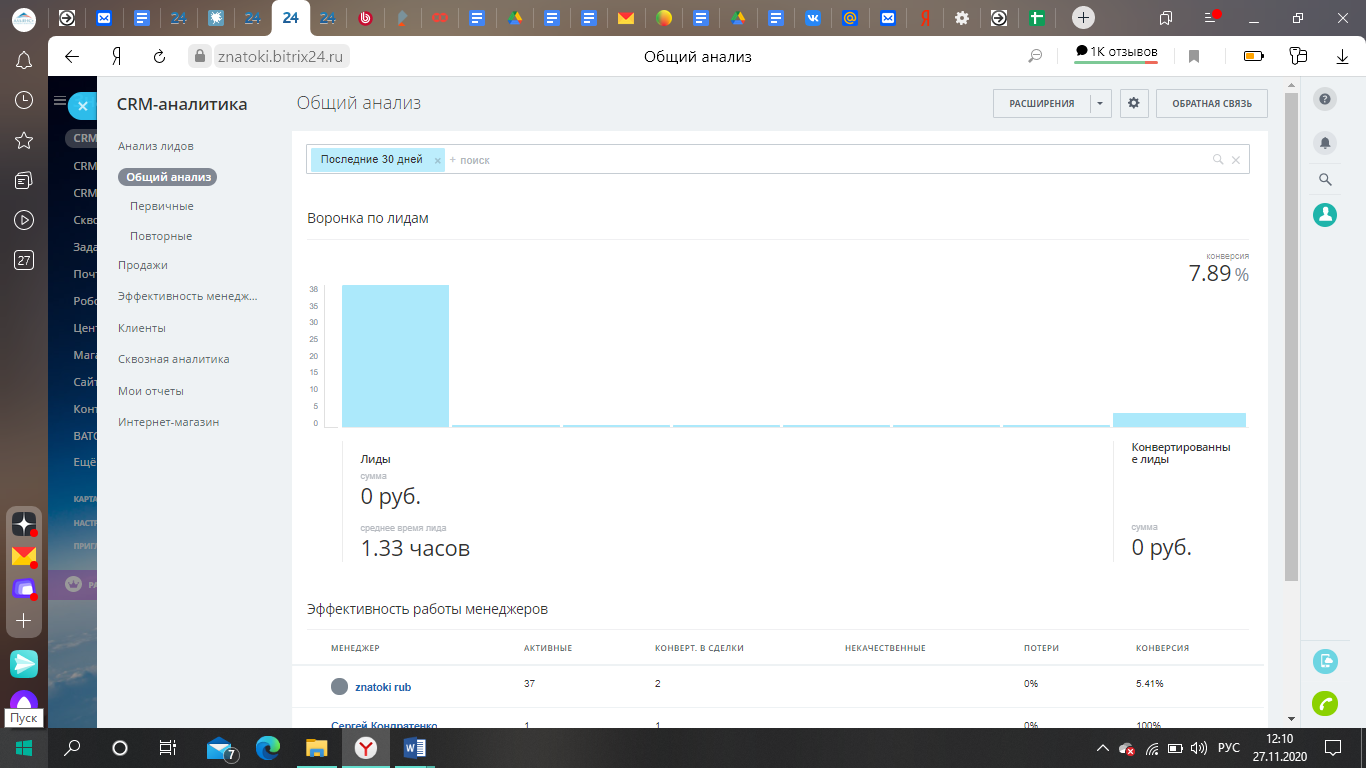1366x768 pixels.
Task: Open File Explorer from the taskbar
Action: 317,747
